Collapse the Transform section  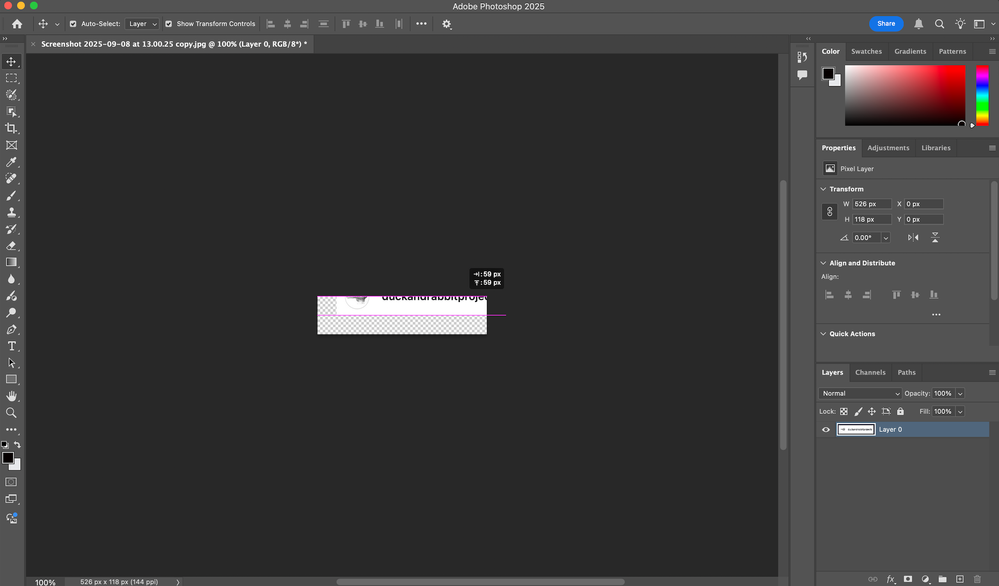point(823,189)
